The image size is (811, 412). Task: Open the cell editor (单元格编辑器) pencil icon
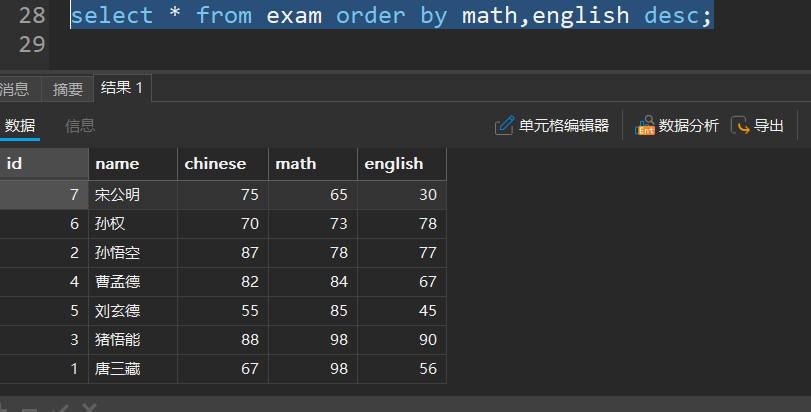point(504,126)
